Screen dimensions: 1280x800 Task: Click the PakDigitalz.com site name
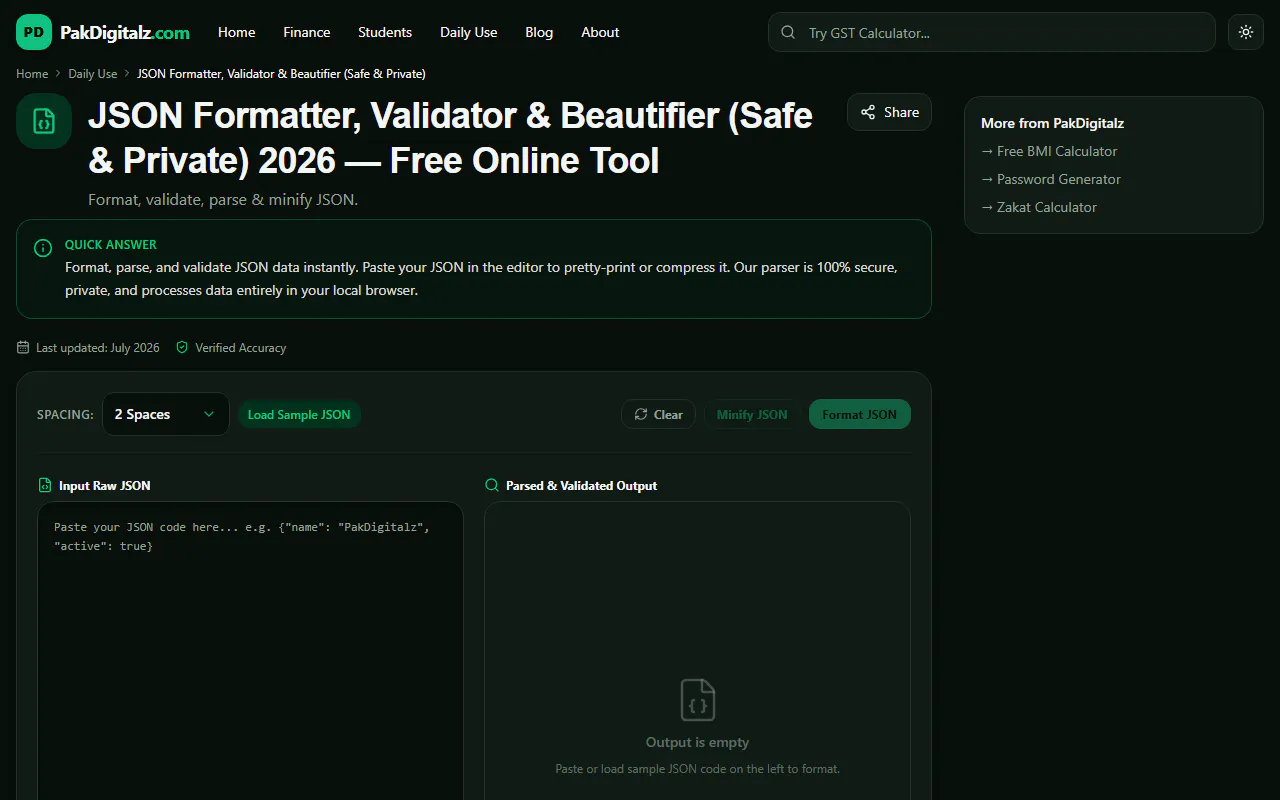[125, 32]
